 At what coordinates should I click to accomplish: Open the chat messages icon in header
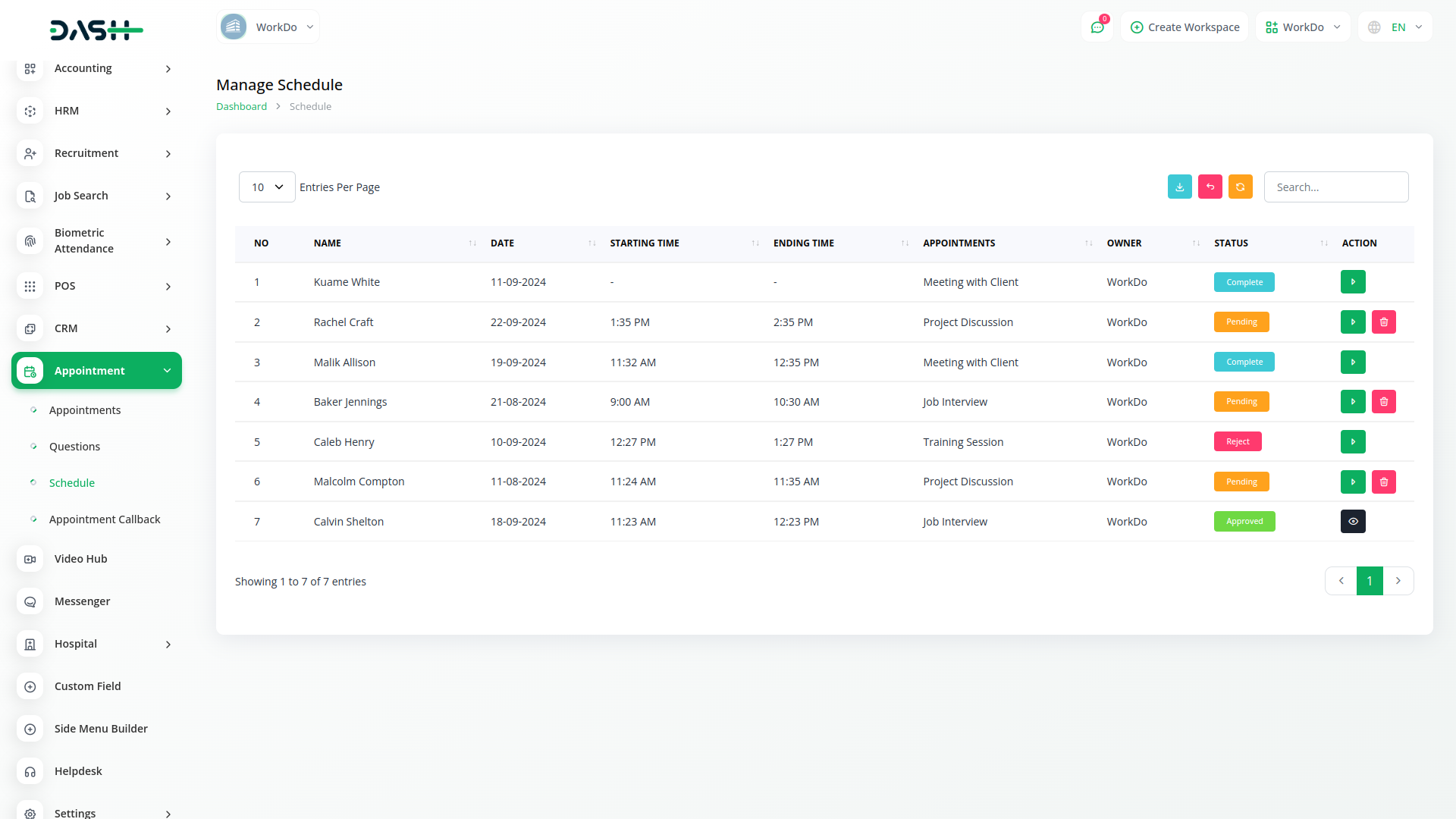[x=1097, y=27]
